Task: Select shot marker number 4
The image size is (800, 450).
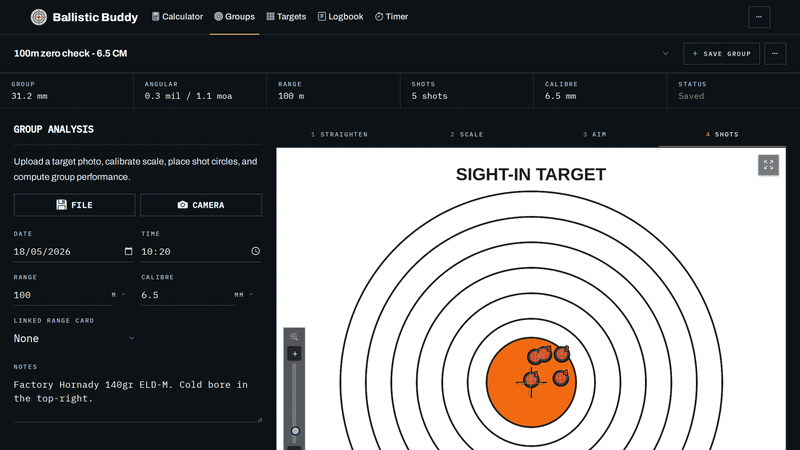Action: coord(561,378)
